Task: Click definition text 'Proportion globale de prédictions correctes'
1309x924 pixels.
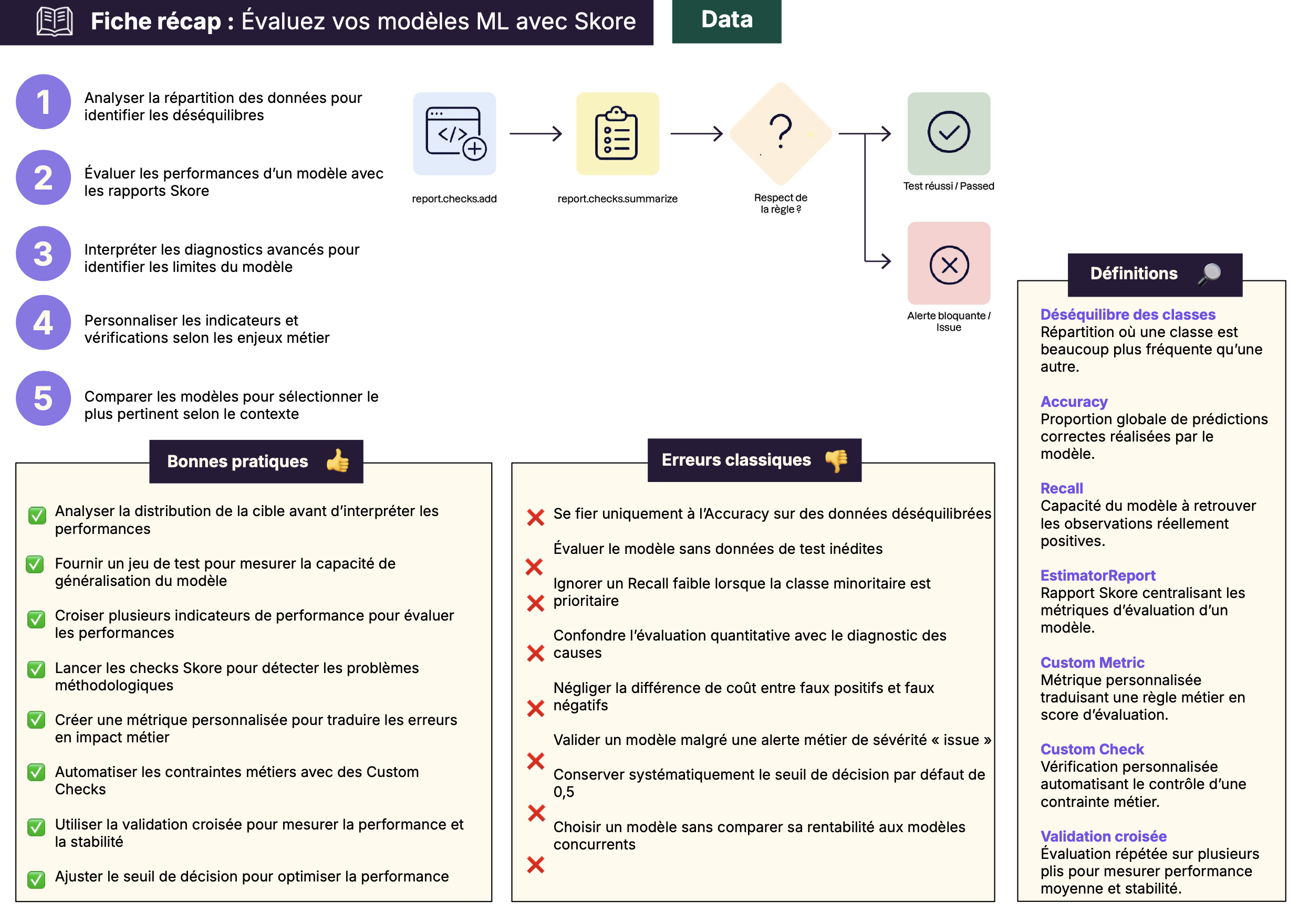Action: click(x=1154, y=436)
